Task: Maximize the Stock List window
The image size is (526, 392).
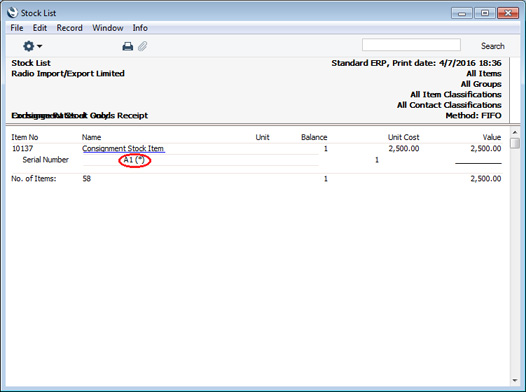Action: (485, 13)
